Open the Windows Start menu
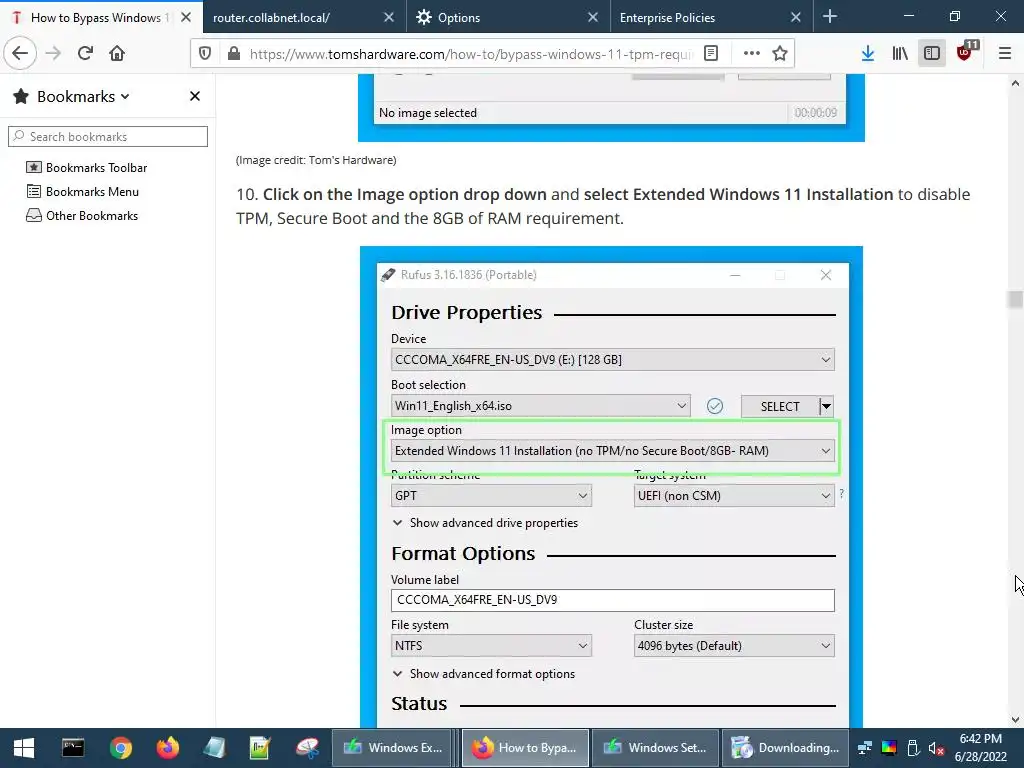 click(x=24, y=748)
